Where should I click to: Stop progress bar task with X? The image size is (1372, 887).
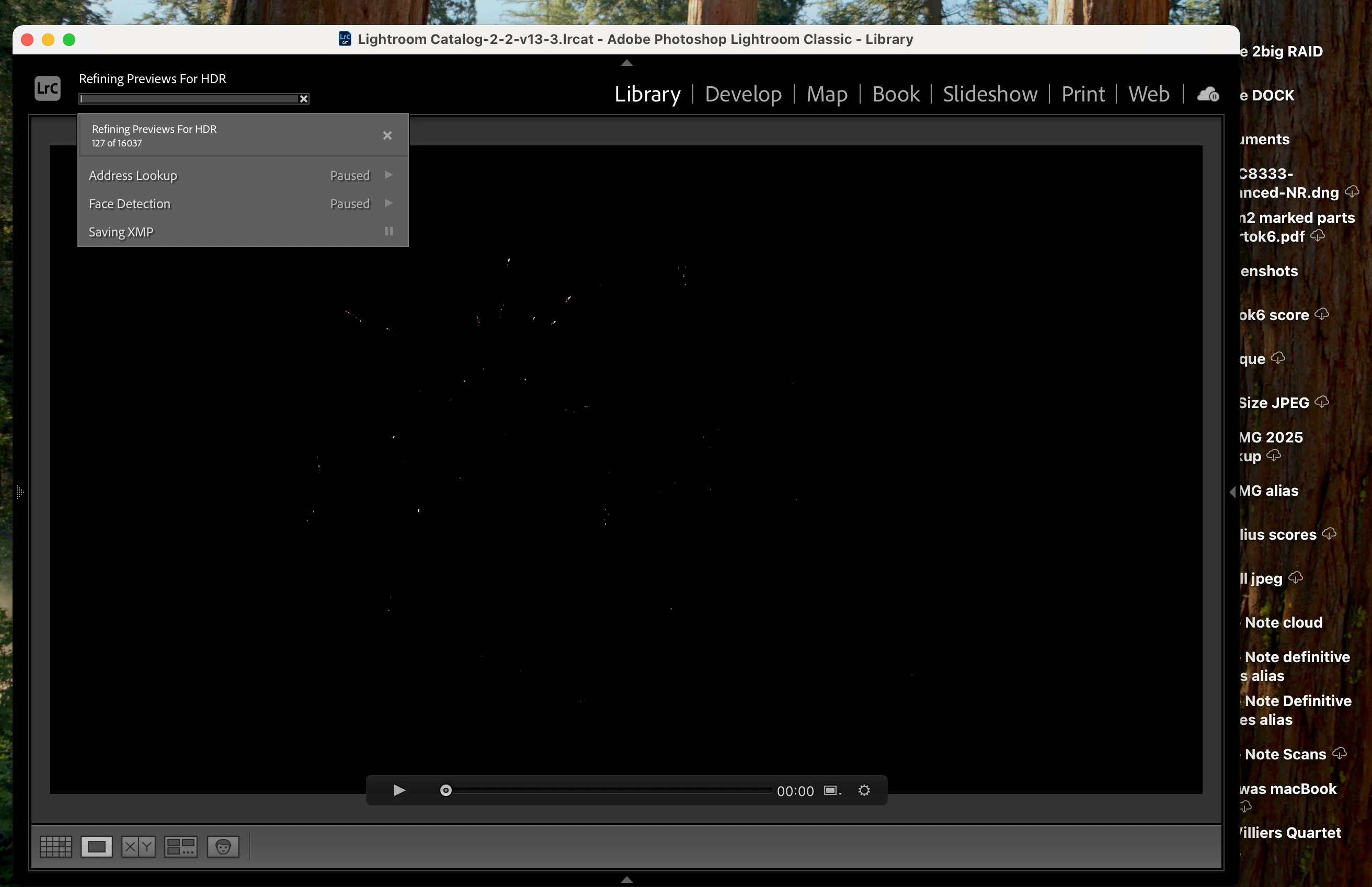tap(303, 99)
